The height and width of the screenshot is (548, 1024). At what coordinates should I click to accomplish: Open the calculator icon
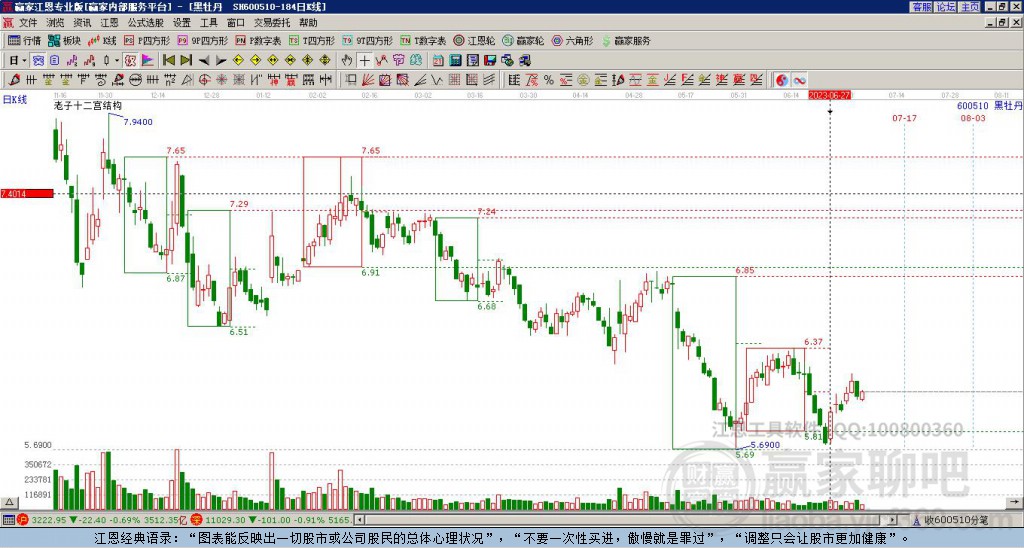click(455, 61)
